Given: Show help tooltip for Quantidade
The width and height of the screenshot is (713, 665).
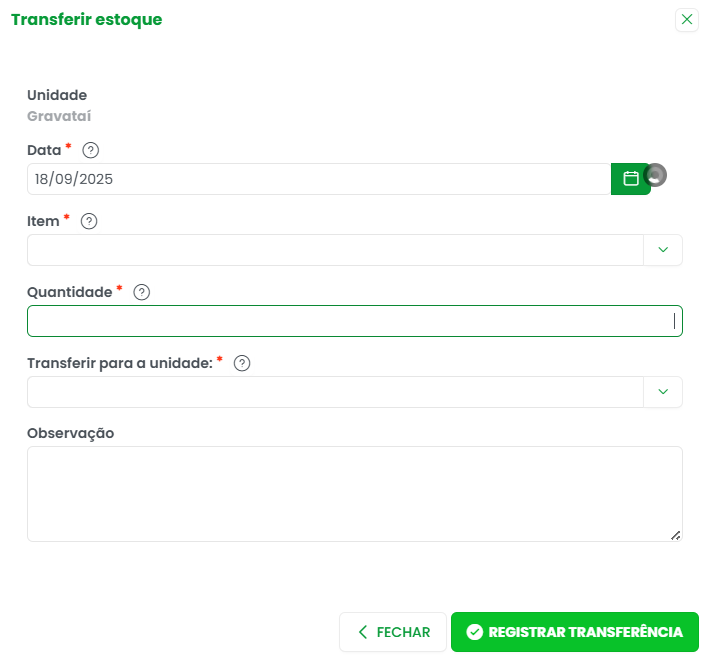Looking at the screenshot, I should click(141, 292).
